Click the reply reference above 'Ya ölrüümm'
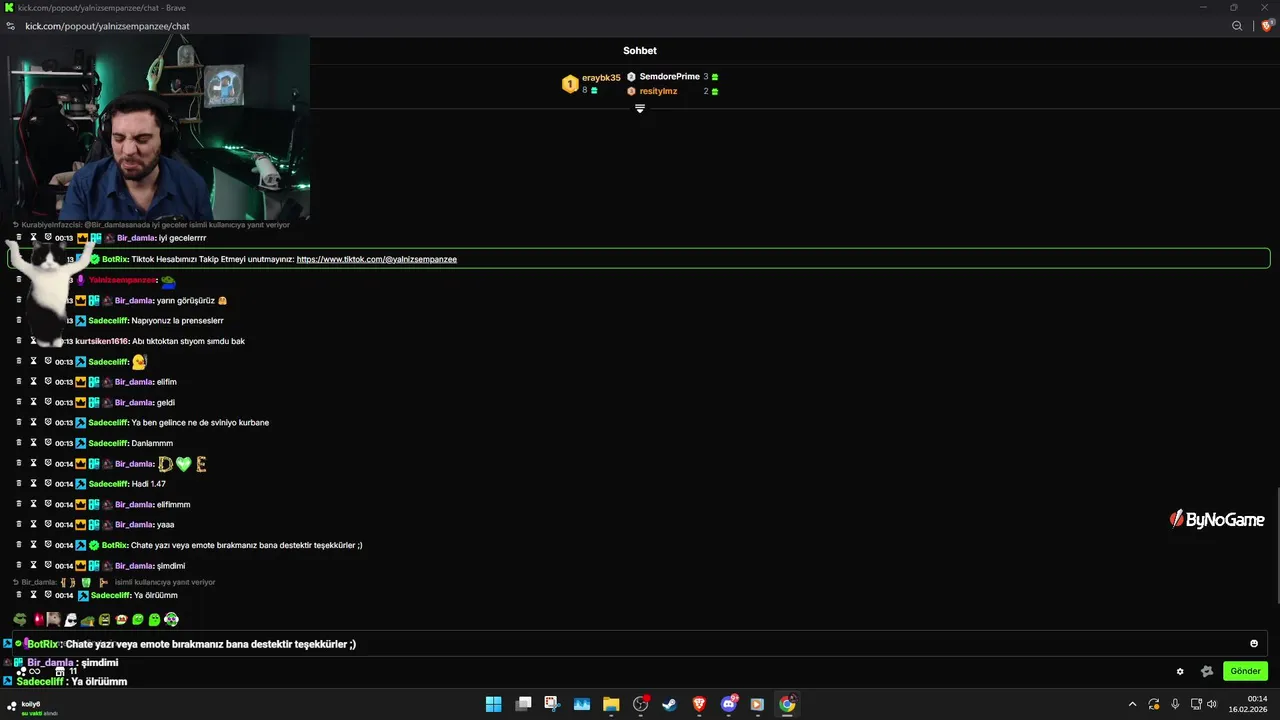This screenshot has width=1280, height=720. tap(114, 582)
